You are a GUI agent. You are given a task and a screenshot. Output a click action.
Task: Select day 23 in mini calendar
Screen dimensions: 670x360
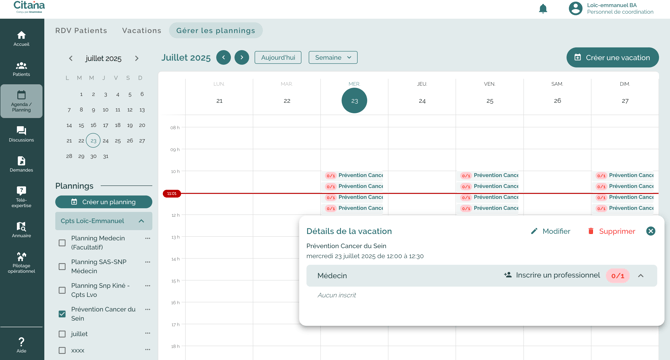(93, 140)
